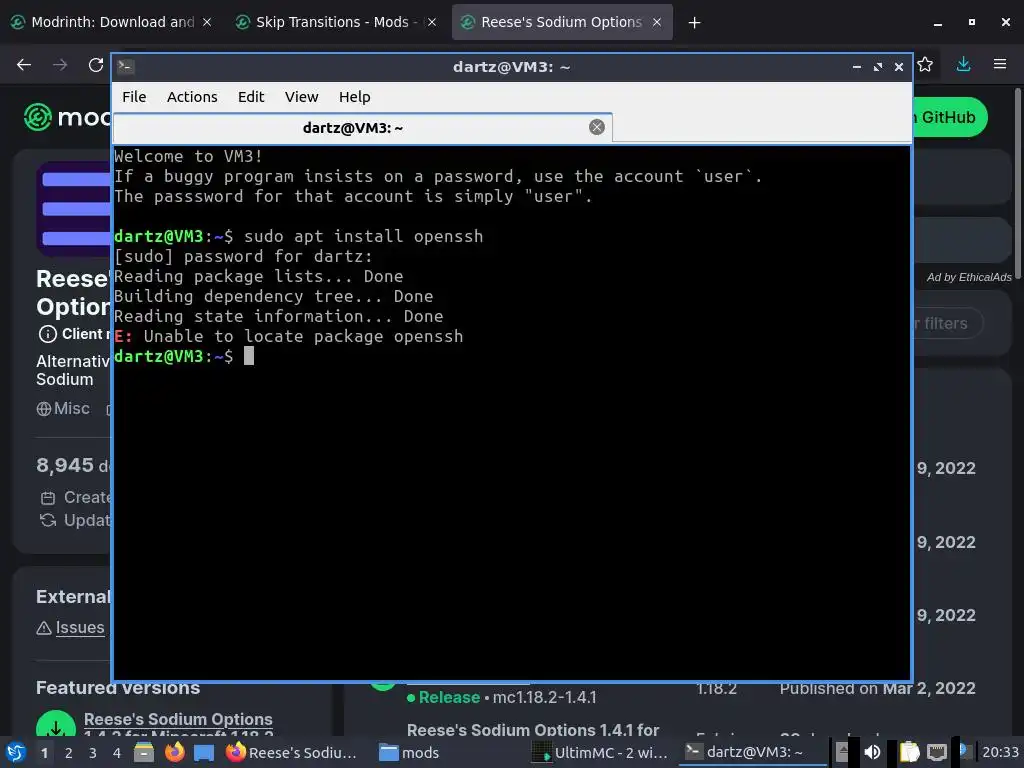Close the Skip Transitions browser tab
Viewport: 1024px width, 768px height.
coord(432,22)
